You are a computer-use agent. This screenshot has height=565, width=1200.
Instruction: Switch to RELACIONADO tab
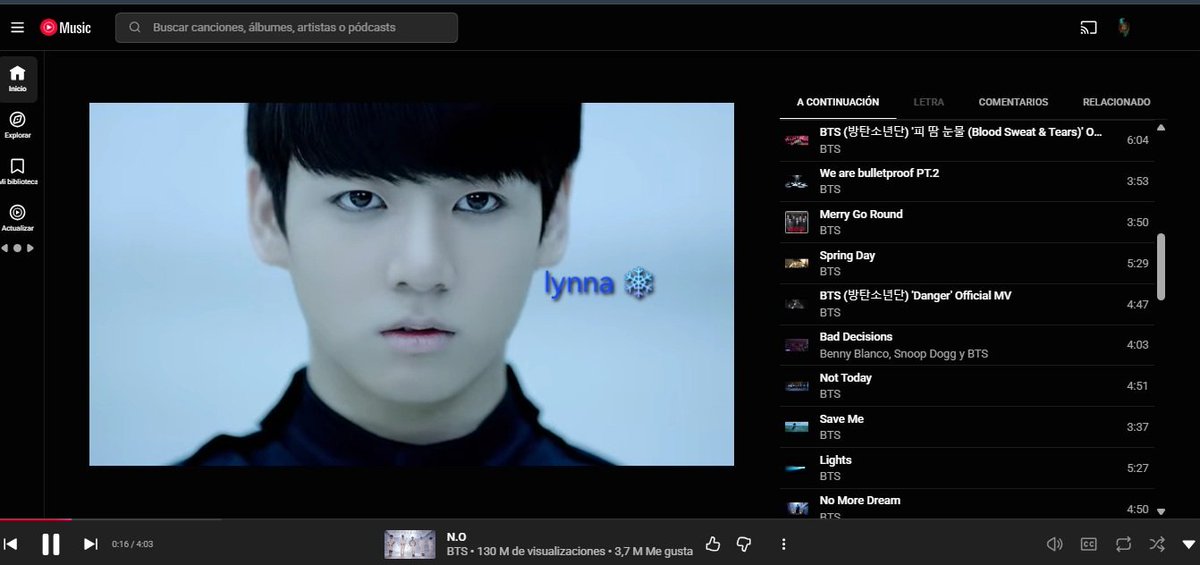pyautogui.click(x=1116, y=102)
